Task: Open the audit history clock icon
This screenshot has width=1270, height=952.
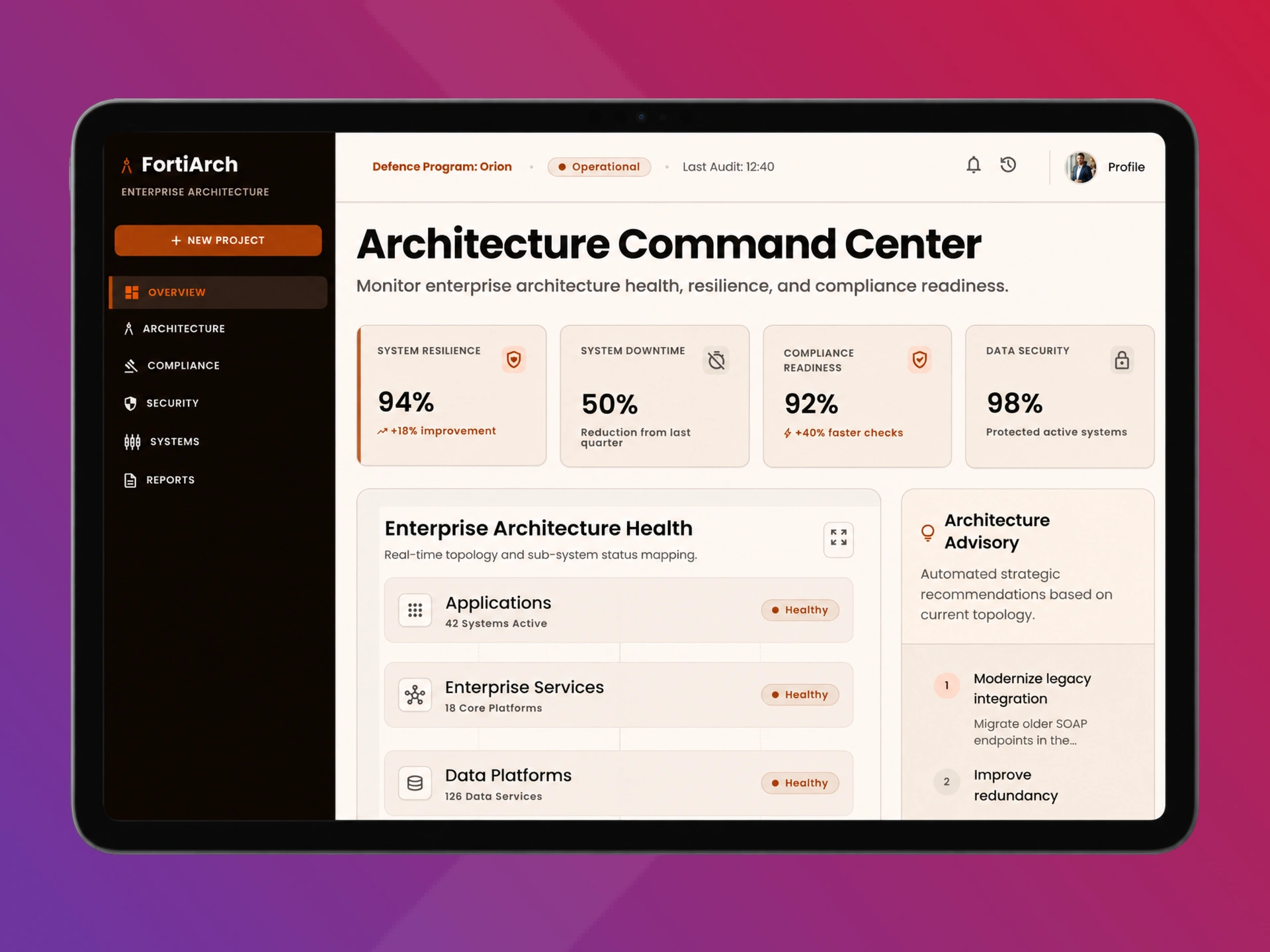Action: tap(1008, 165)
